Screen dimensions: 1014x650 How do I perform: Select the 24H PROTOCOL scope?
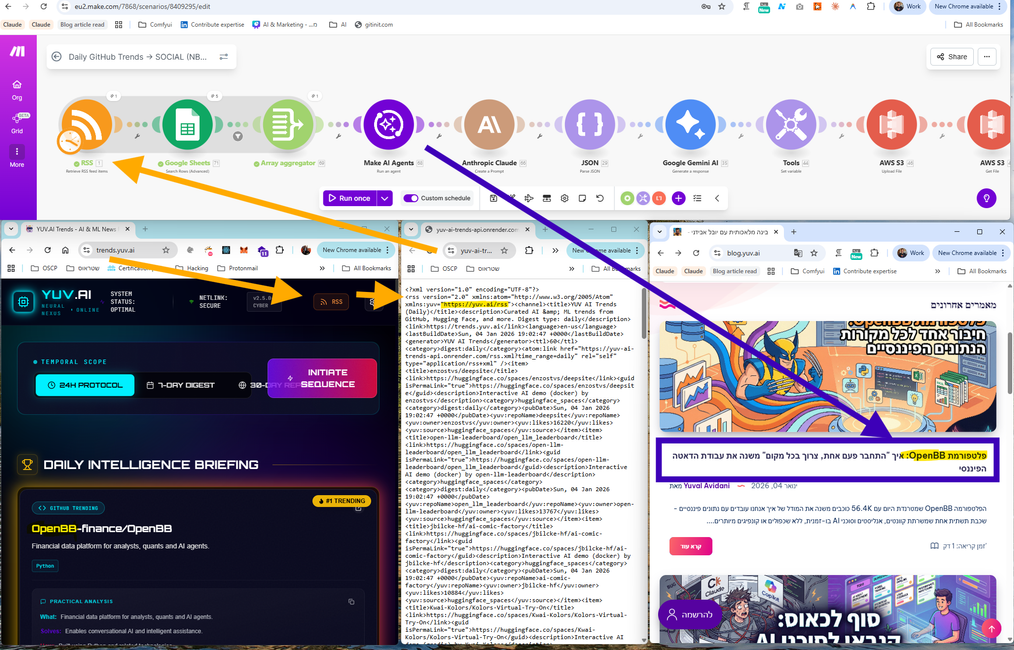pyautogui.click(x=85, y=385)
